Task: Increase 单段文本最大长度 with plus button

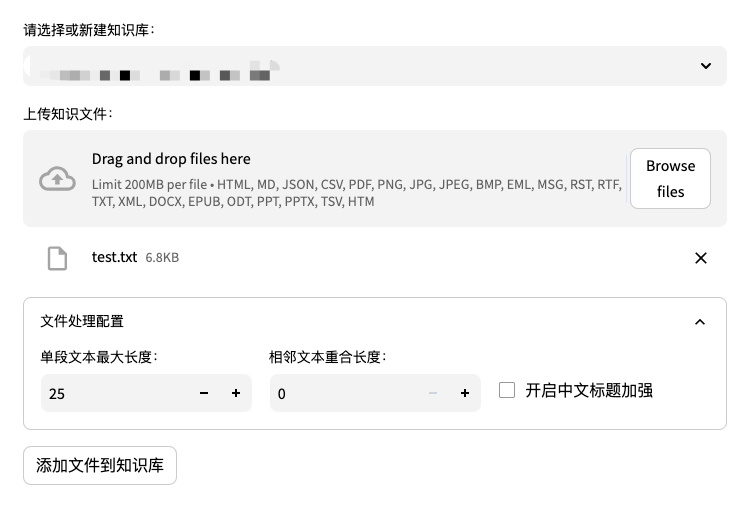Action: pyautogui.click(x=236, y=393)
